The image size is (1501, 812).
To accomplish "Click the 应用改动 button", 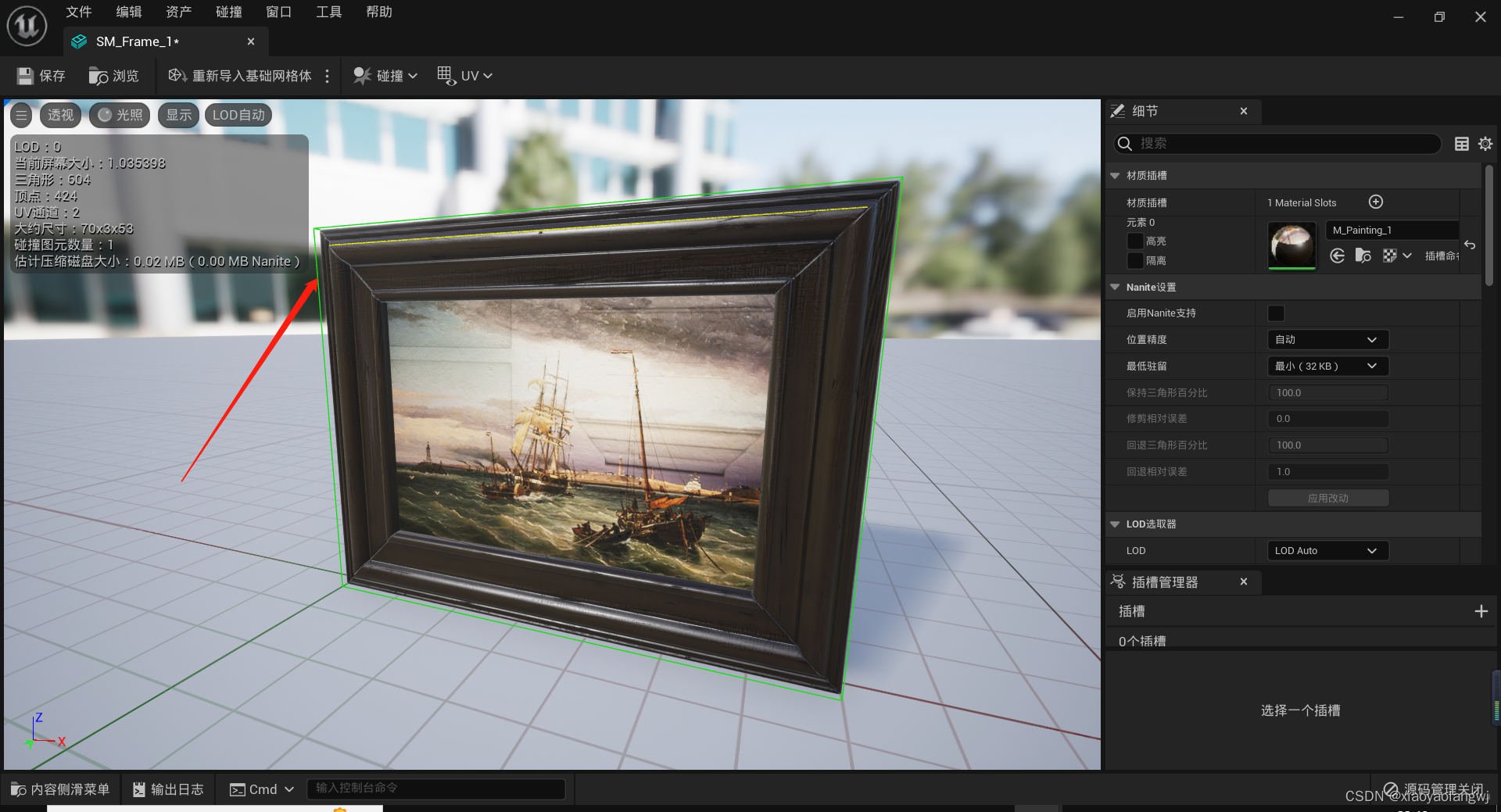I will tap(1327, 499).
